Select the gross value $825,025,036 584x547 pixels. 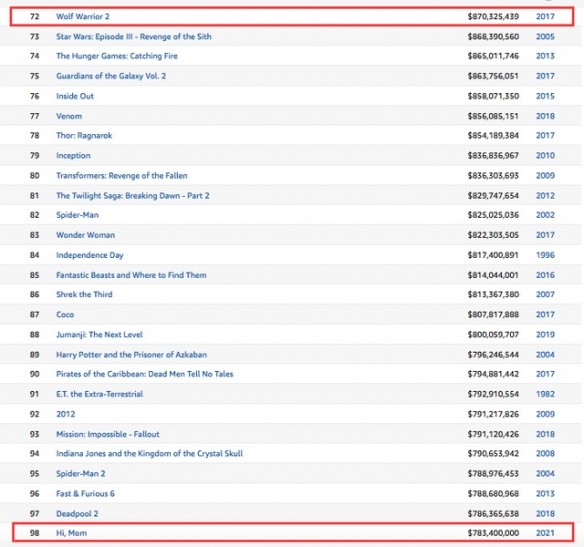point(493,215)
